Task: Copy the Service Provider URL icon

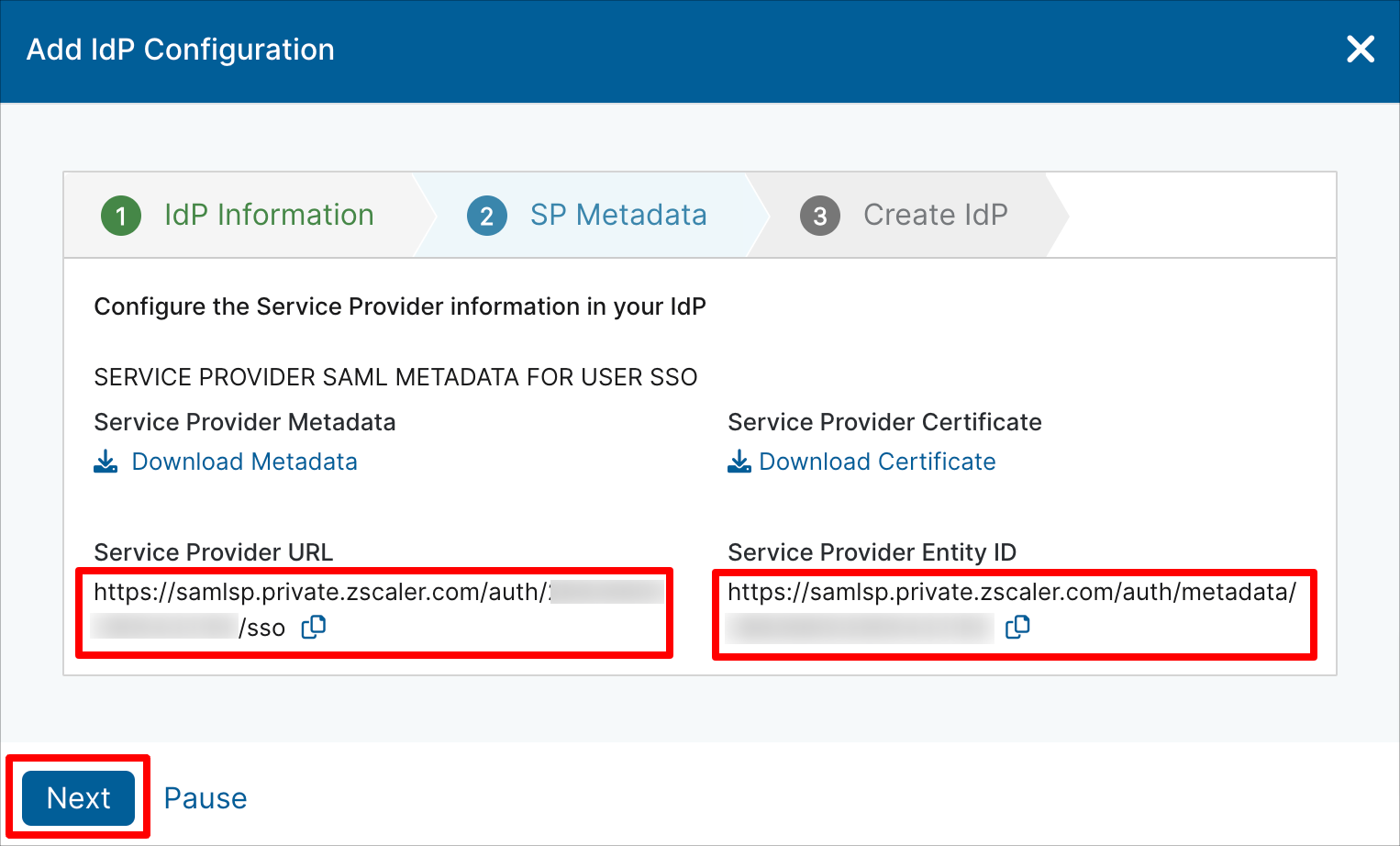Action: [x=314, y=627]
